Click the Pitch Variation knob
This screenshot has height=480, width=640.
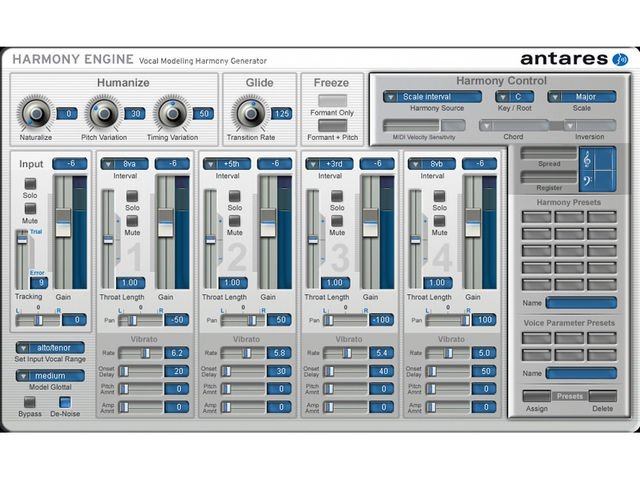click(104, 113)
